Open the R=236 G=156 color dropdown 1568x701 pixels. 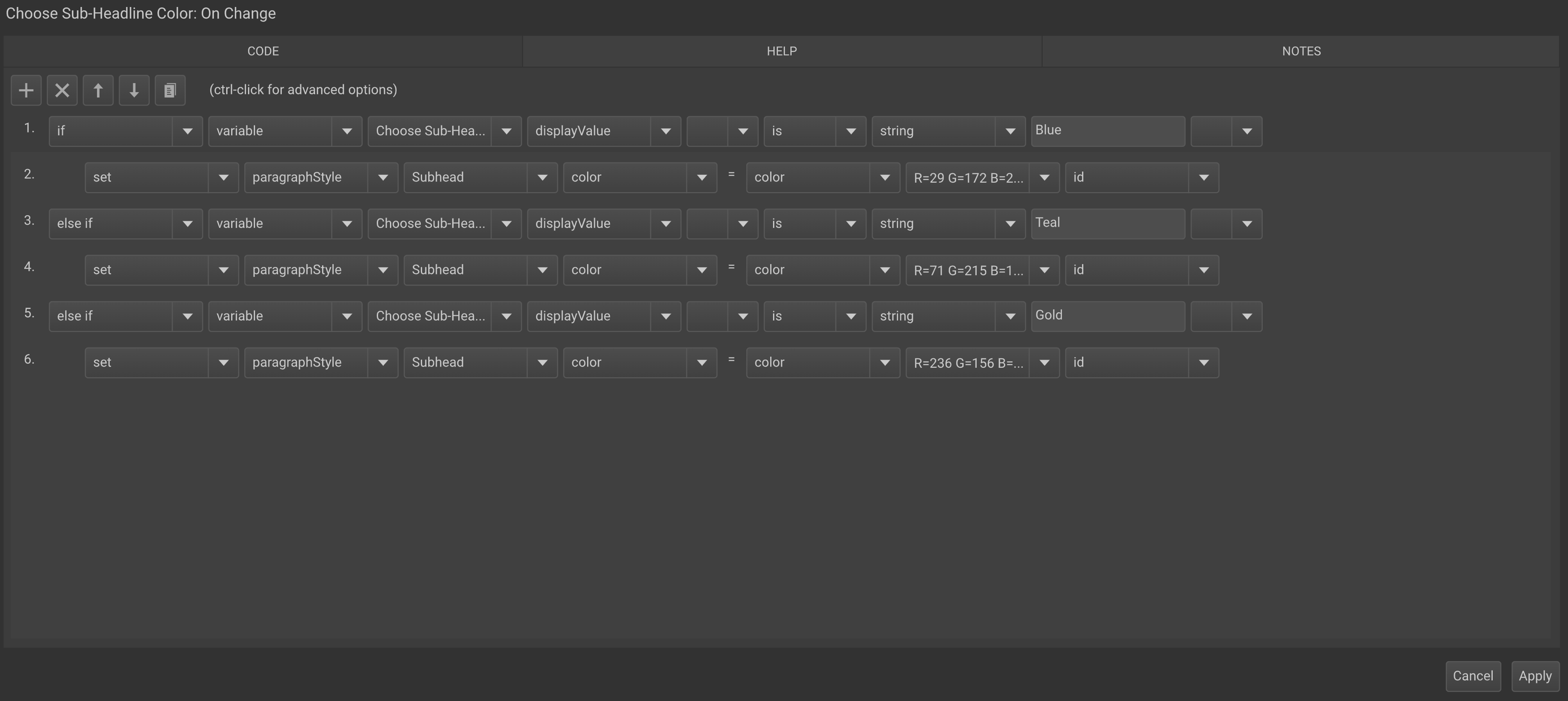[982, 363]
